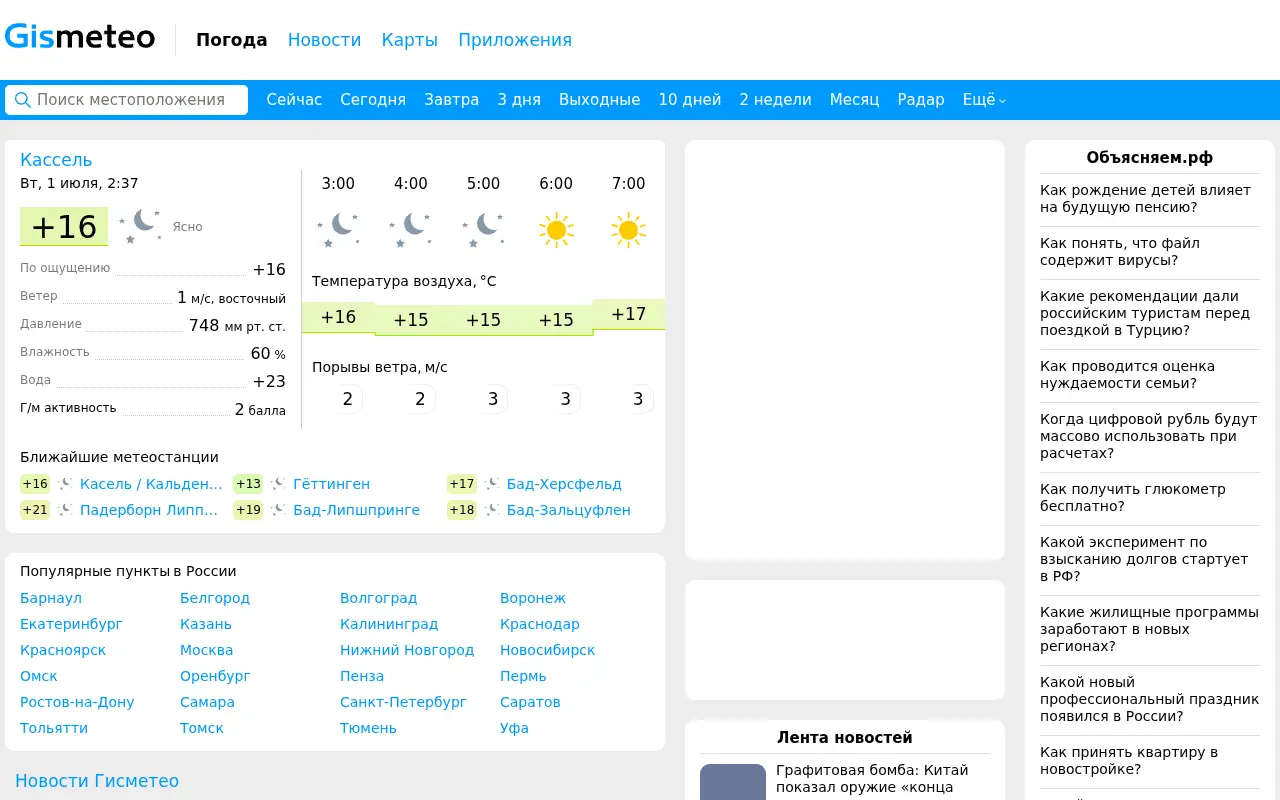Click the moon icon next to Бад-Зальцуфлен
Image resolution: width=1280 pixels, height=800 pixels.
click(x=492, y=510)
